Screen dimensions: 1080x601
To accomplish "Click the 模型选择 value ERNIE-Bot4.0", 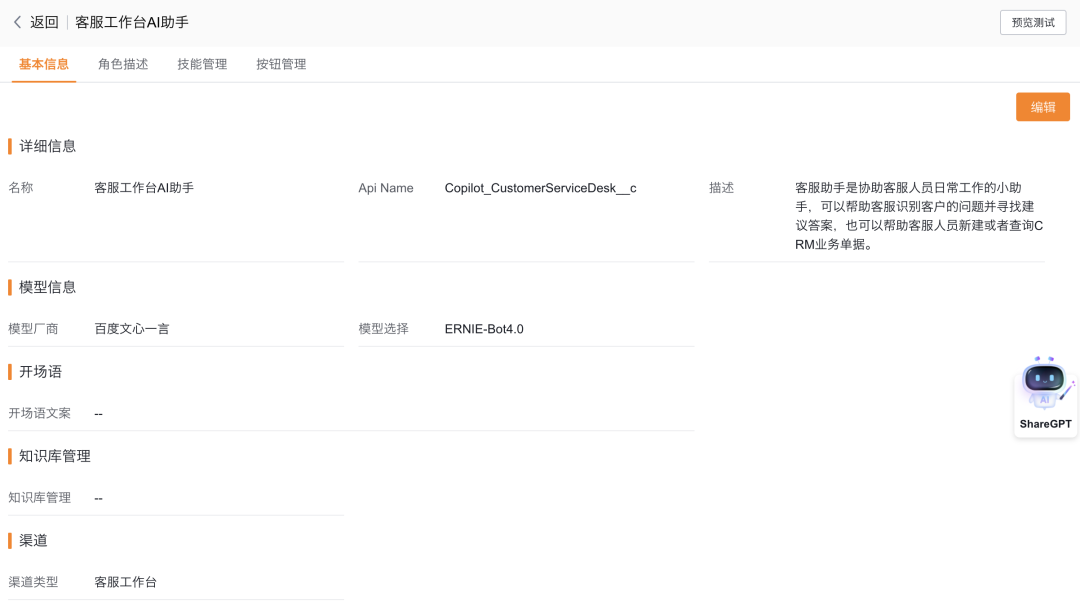I will pos(484,329).
